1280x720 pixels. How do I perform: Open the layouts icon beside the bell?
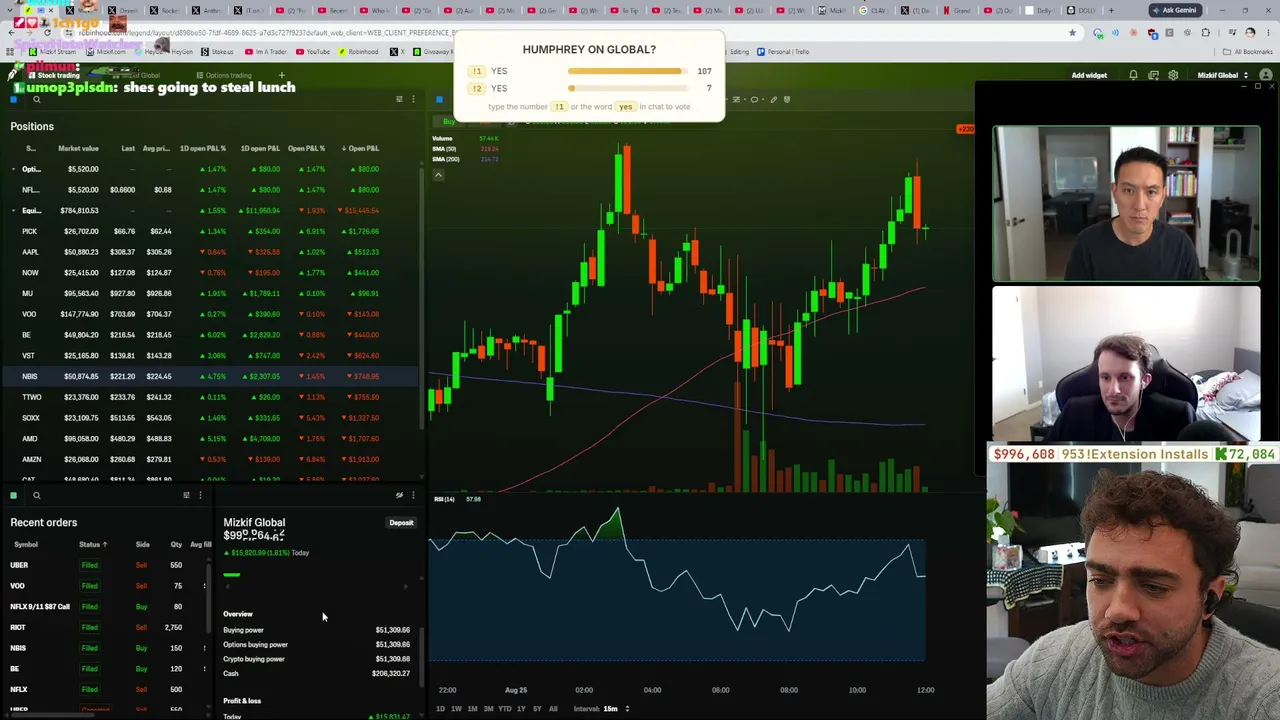[x=1153, y=75]
